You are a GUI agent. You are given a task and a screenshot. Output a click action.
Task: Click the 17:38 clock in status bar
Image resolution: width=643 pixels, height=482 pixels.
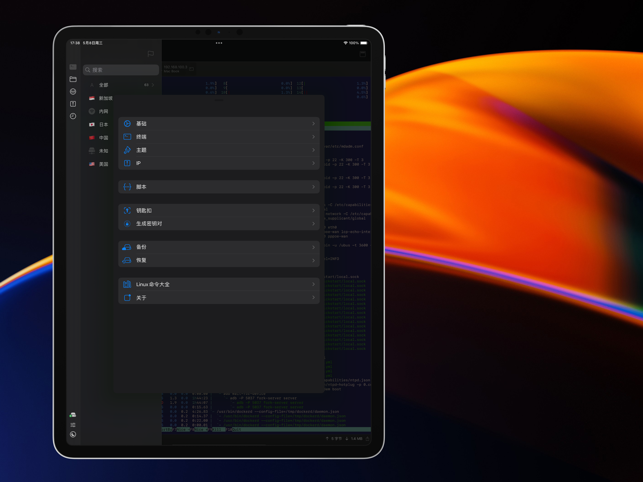[75, 43]
